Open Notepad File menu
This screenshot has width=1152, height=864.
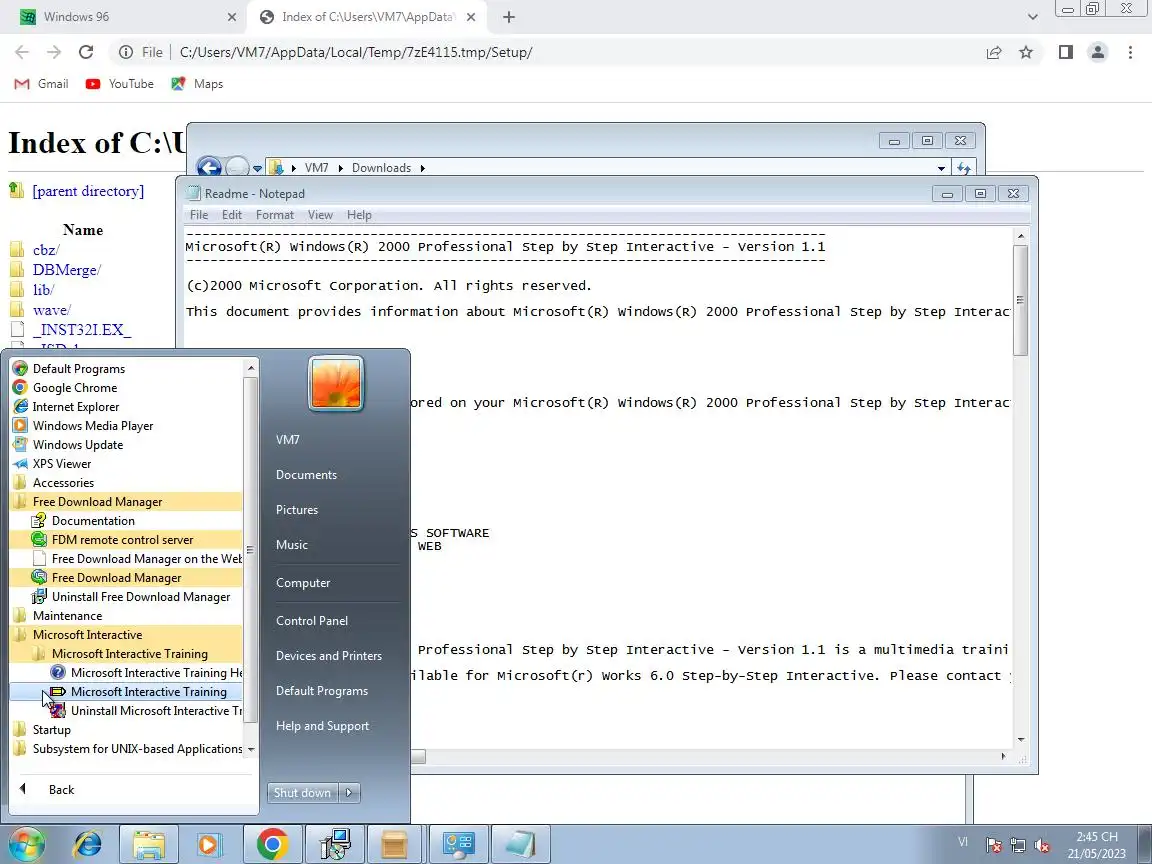tap(198, 215)
